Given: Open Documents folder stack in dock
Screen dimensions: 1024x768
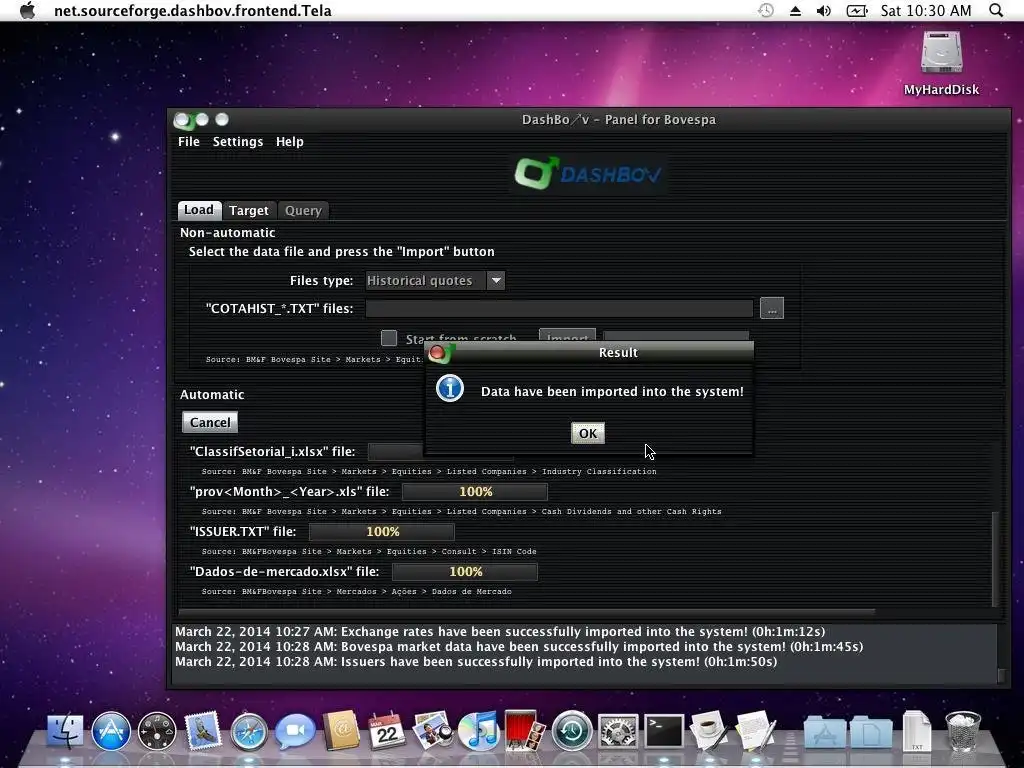Looking at the screenshot, I should point(871,731).
